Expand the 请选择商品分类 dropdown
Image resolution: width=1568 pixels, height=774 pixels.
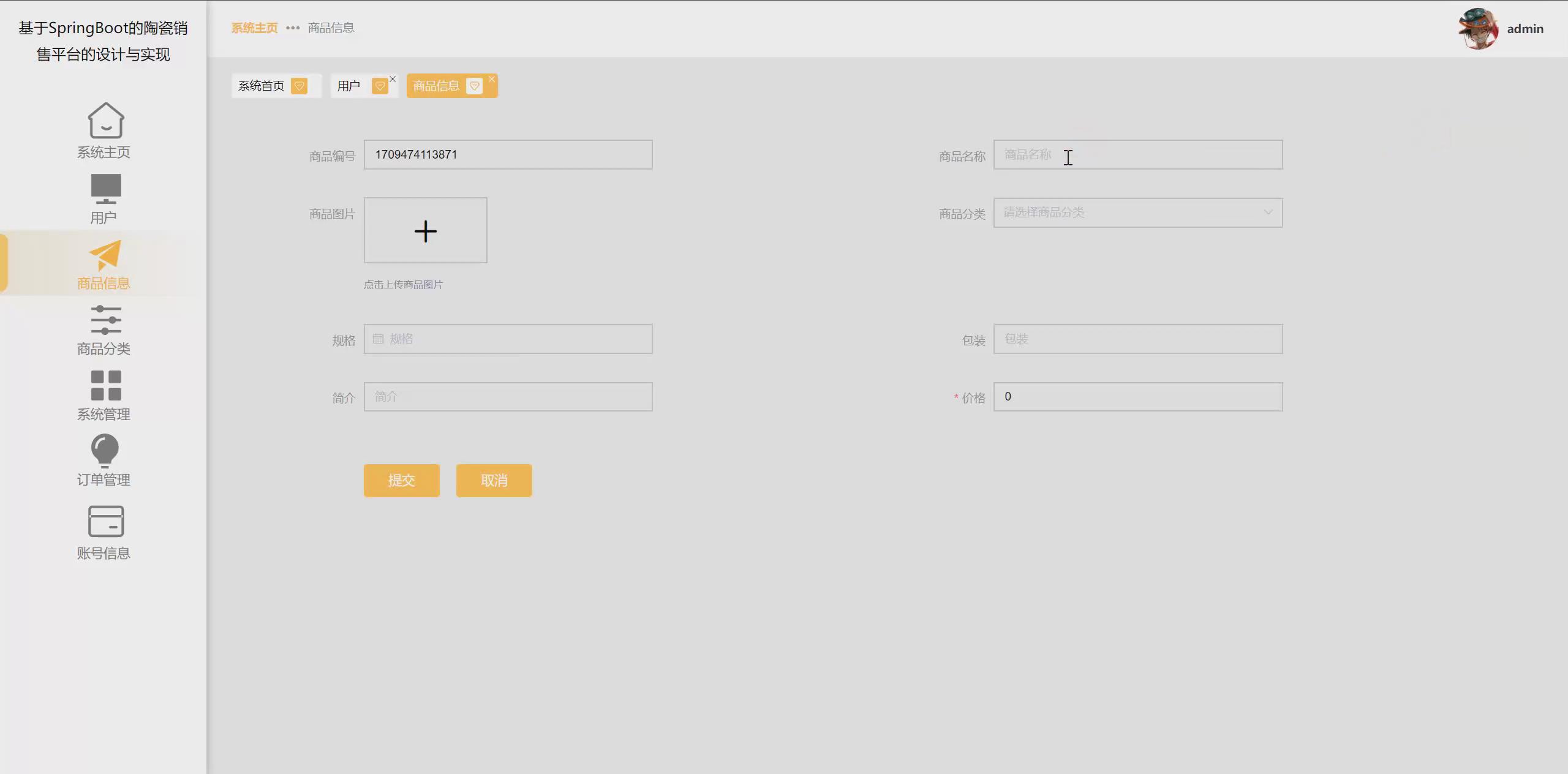tap(1137, 212)
